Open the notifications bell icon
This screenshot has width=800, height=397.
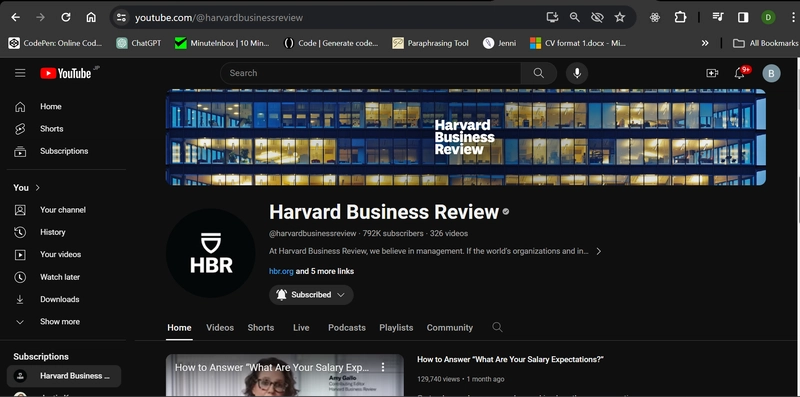pos(739,73)
